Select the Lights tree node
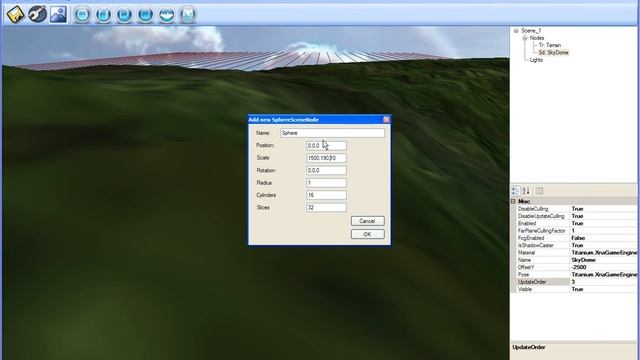This screenshot has height=360, width=640. click(x=536, y=60)
